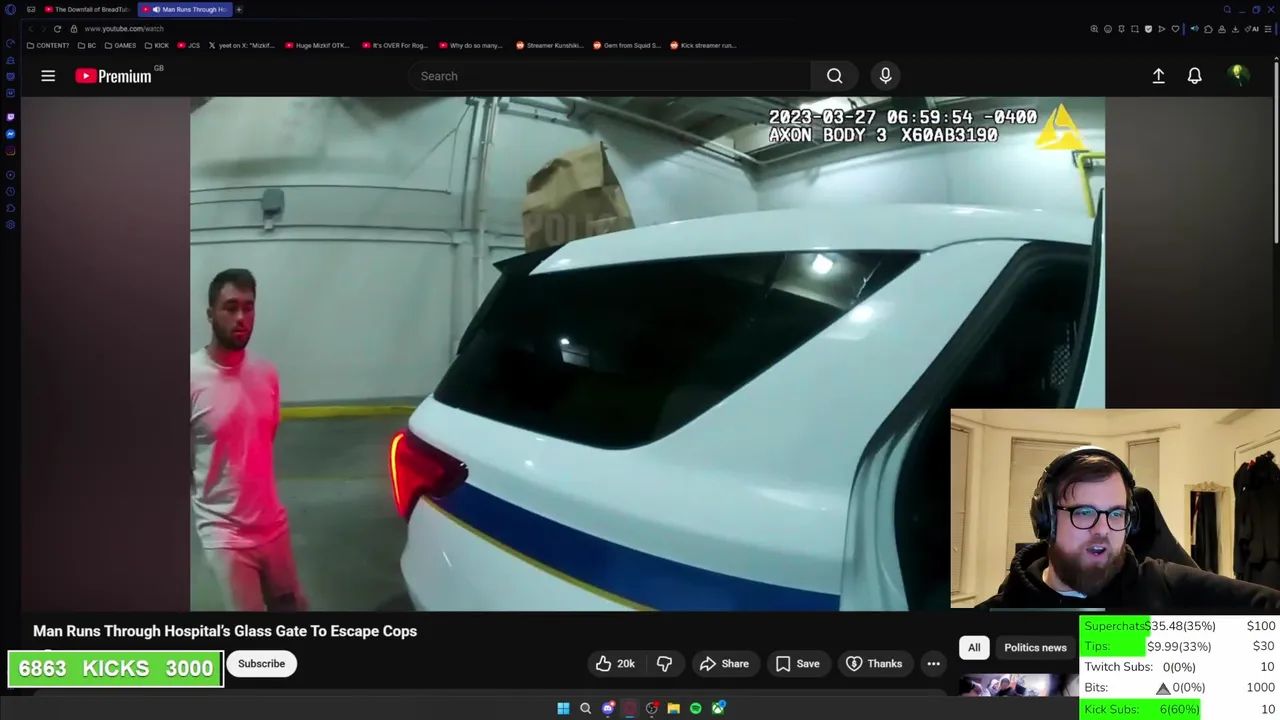Open Streamer Kunshiki bookmark
1280x720 pixels.
[550, 45]
